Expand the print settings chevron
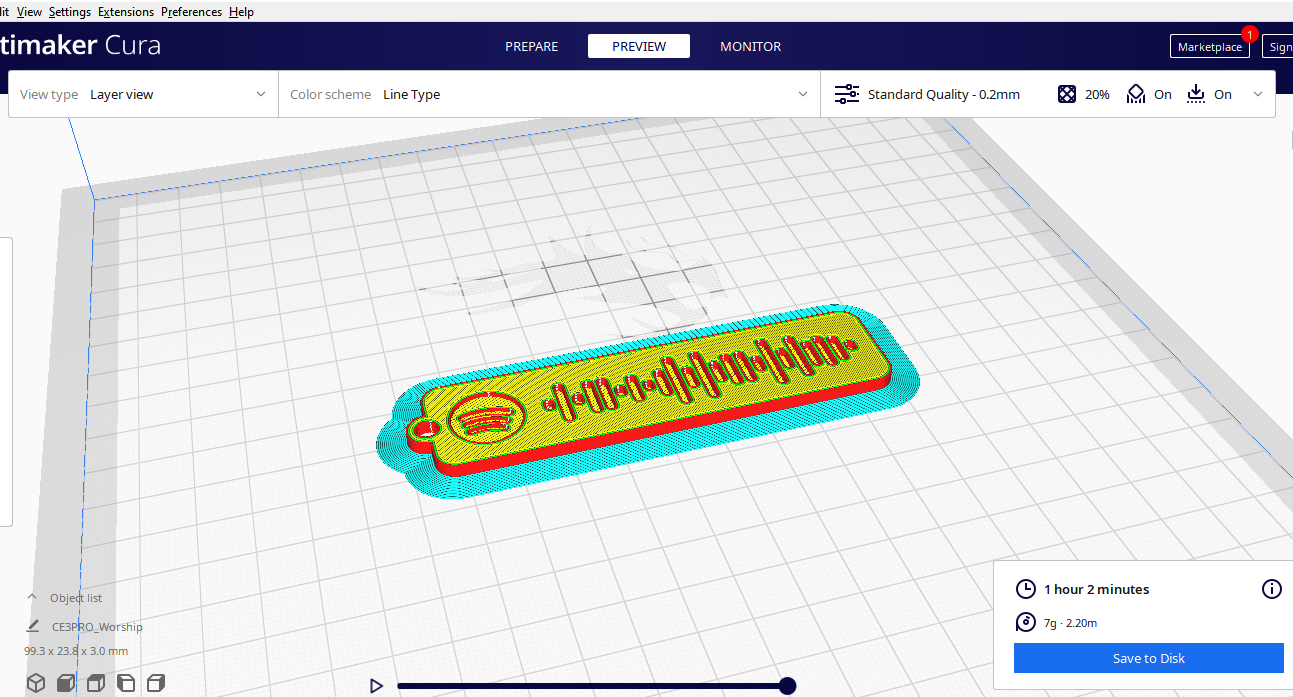The height and width of the screenshot is (697, 1293). 1258,93
